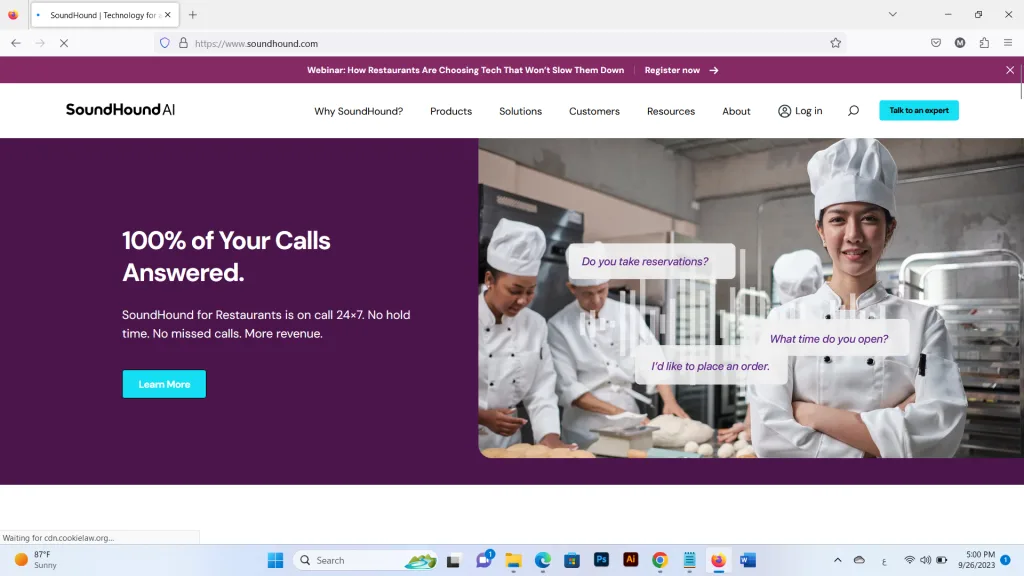Open the Extensions puzzle icon
Viewport: 1024px width, 576px height.
[984, 43]
